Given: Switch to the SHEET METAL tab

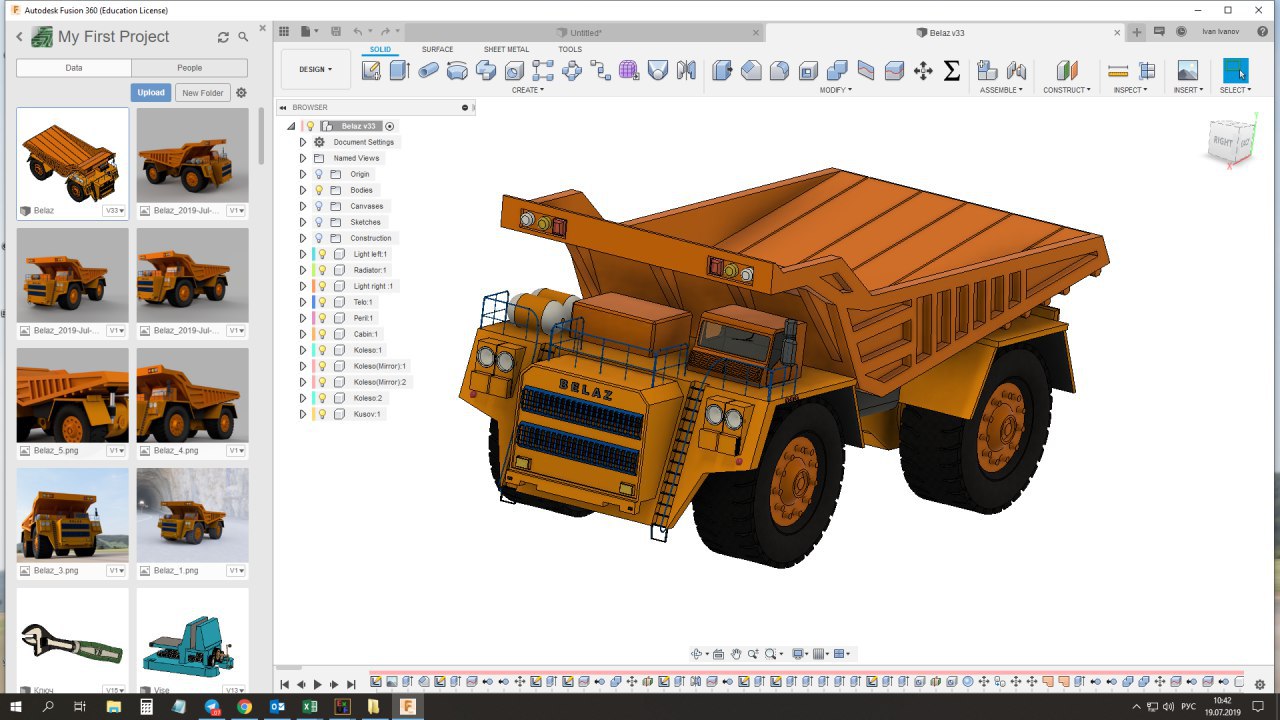Looking at the screenshot, I should point(506,49).
